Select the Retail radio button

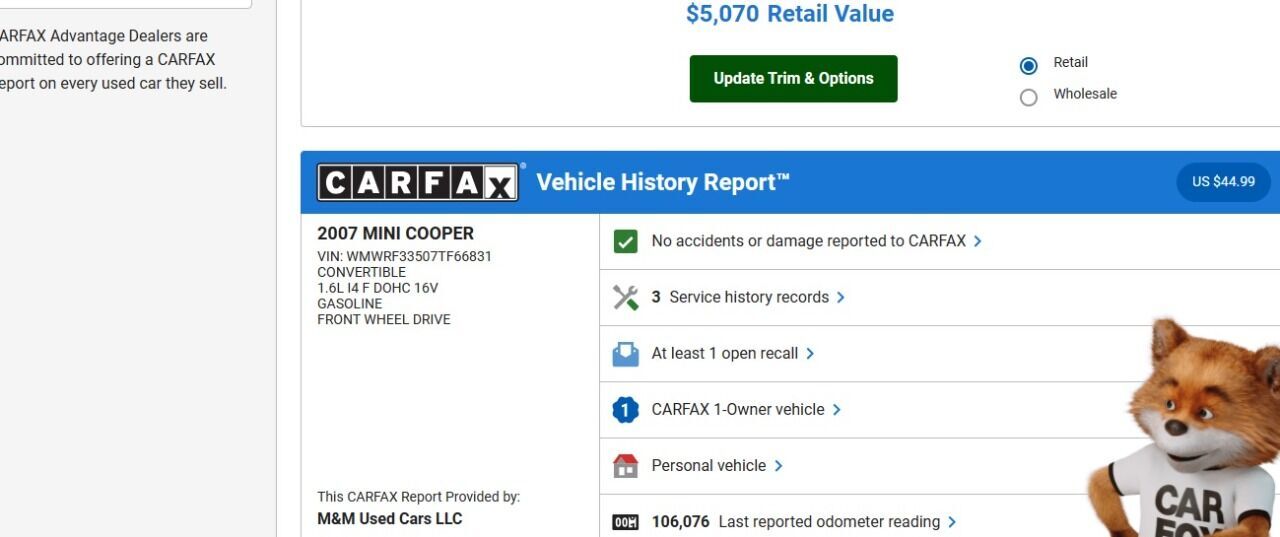click(x=1028, y=66)
